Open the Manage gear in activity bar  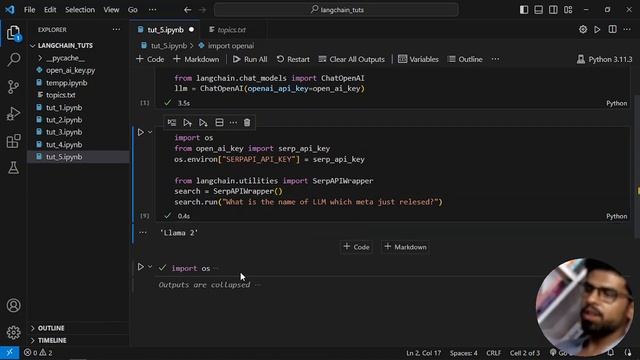coord(13,333)
